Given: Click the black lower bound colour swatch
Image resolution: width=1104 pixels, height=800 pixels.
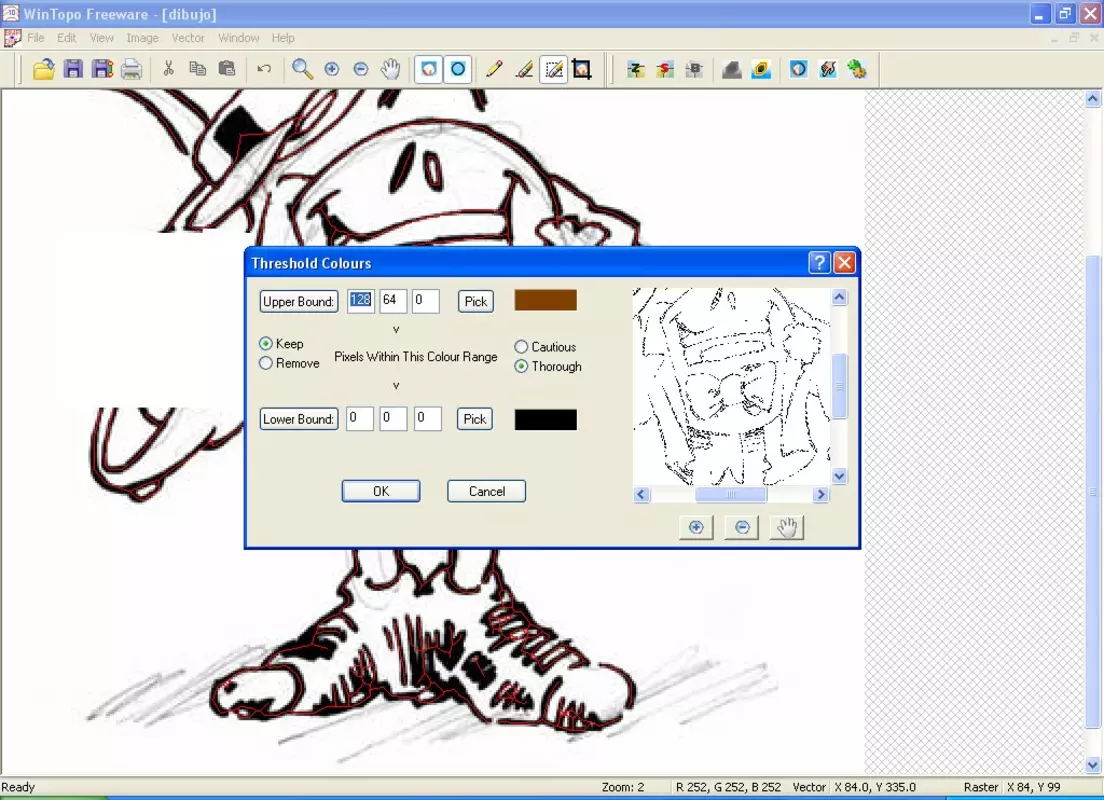Looking at the screenshot, I should [546, 420].
